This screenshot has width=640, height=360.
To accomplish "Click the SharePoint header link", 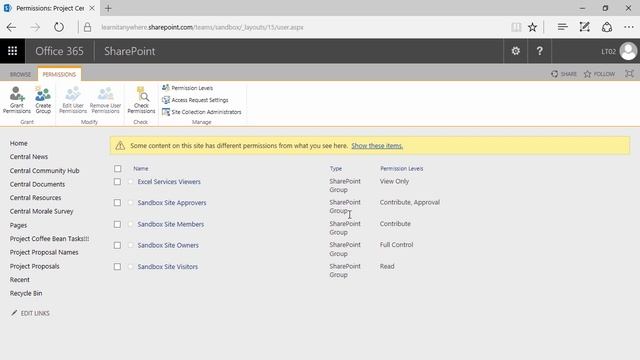I will (129, 51).
